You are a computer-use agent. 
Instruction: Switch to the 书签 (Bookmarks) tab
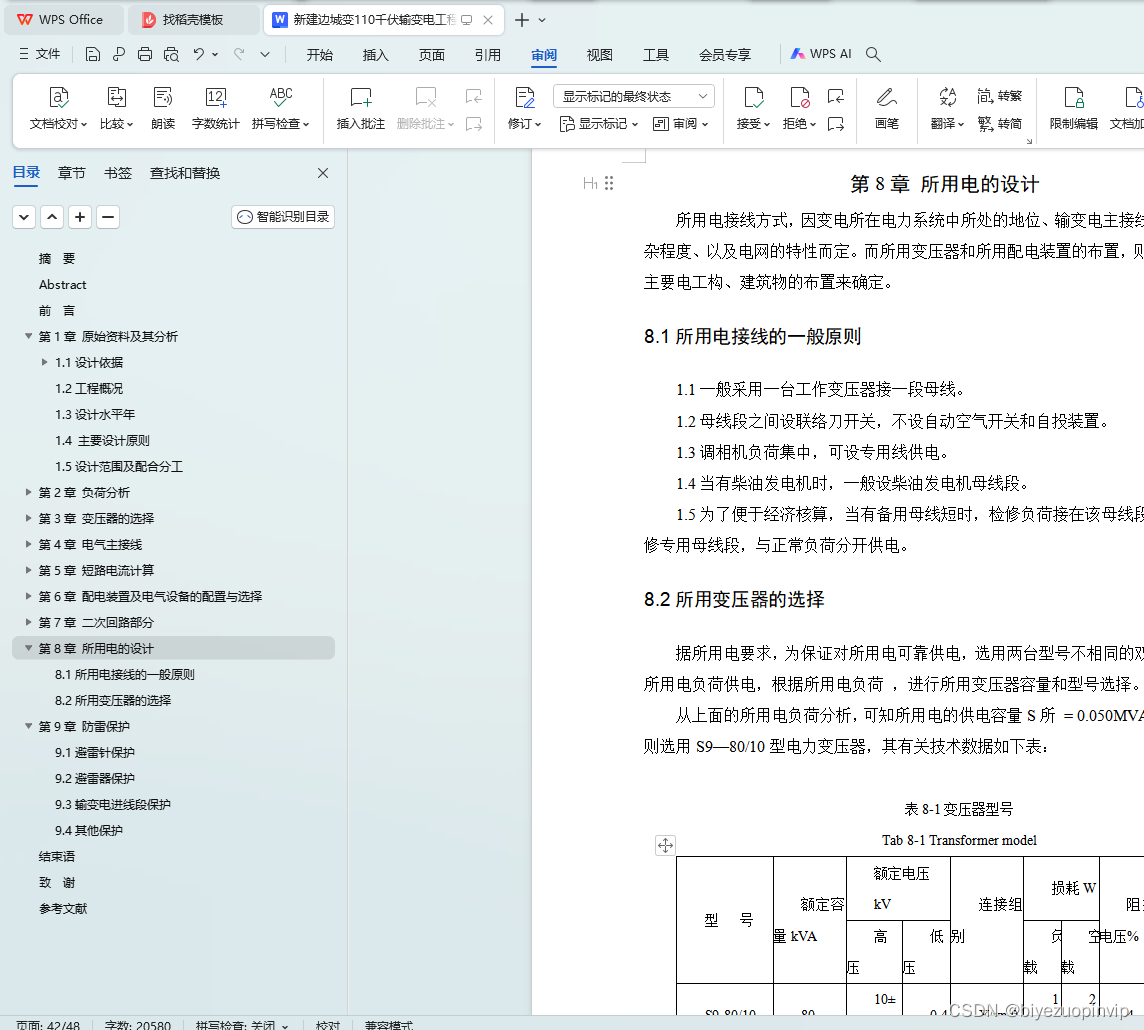point(117,173)
